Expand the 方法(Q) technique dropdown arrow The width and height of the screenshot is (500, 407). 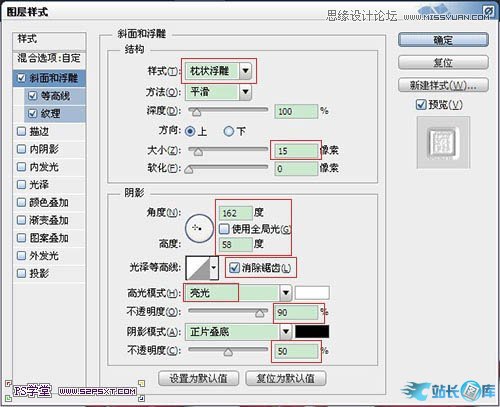coord(245,92)
